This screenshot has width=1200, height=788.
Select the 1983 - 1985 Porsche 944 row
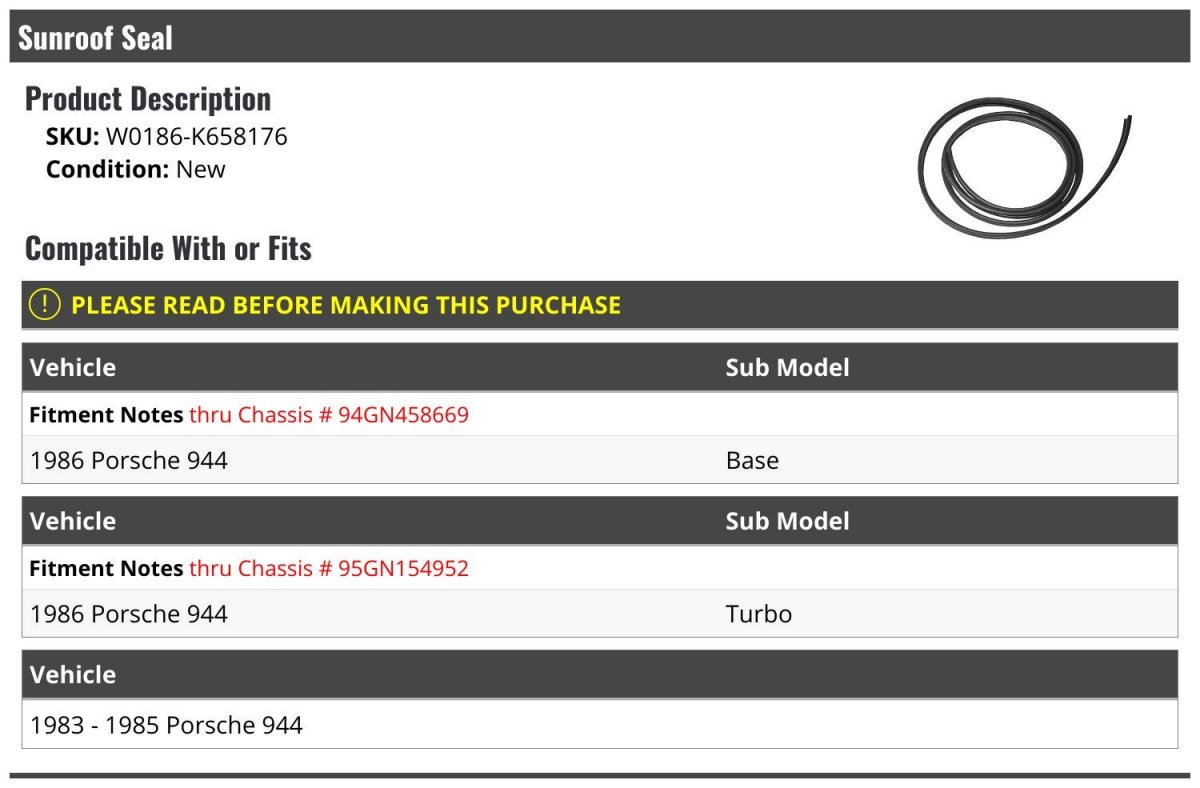(600, 724)
